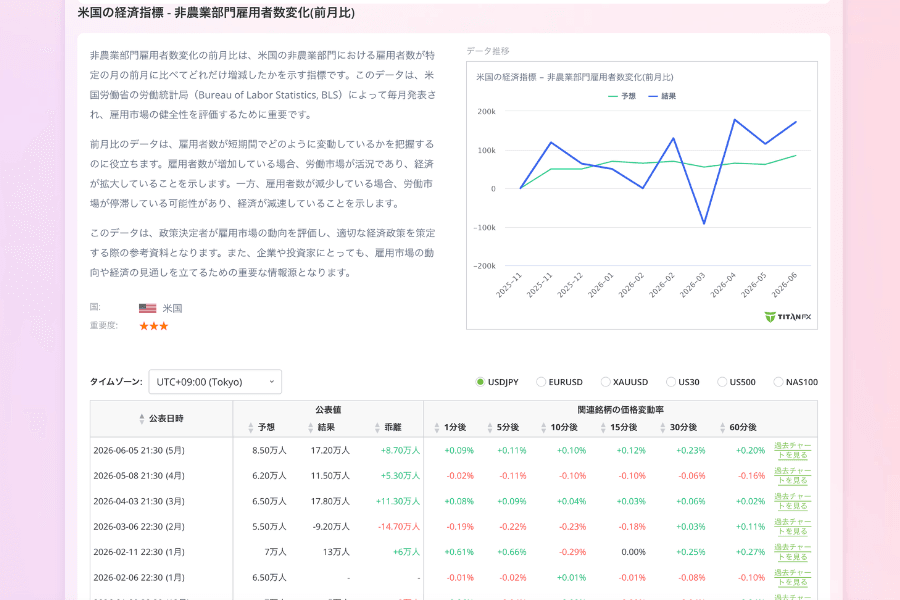Toggle the 結果 series in chart legend
This screenshot has height=600, width=900.
pos(662,96)
